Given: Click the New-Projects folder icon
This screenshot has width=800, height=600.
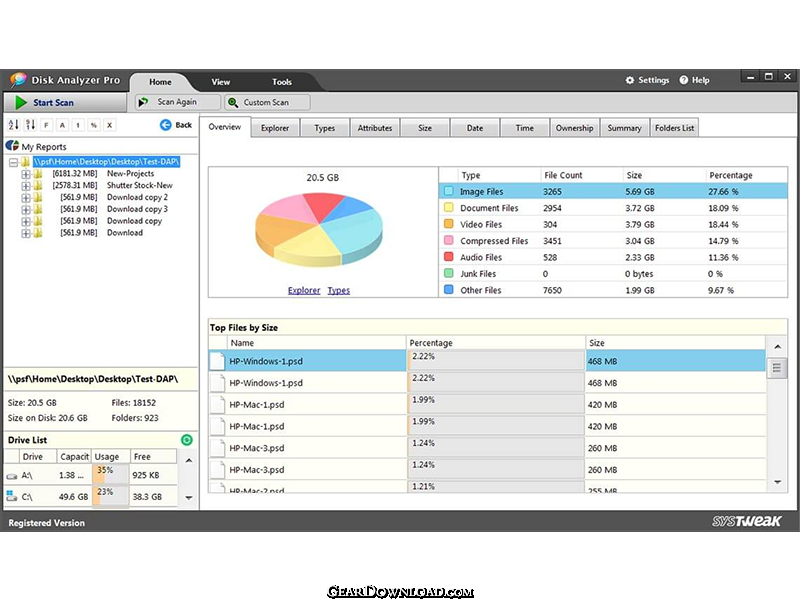Looking at the screenshot, I should [x=38, y=174].
